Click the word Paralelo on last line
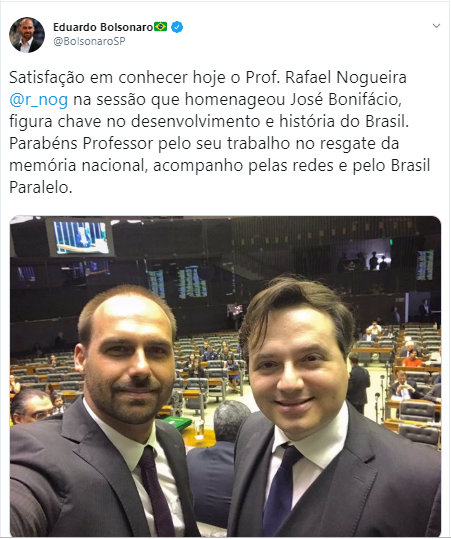Viewport: 451px width, 539px height. coord(41,187)
